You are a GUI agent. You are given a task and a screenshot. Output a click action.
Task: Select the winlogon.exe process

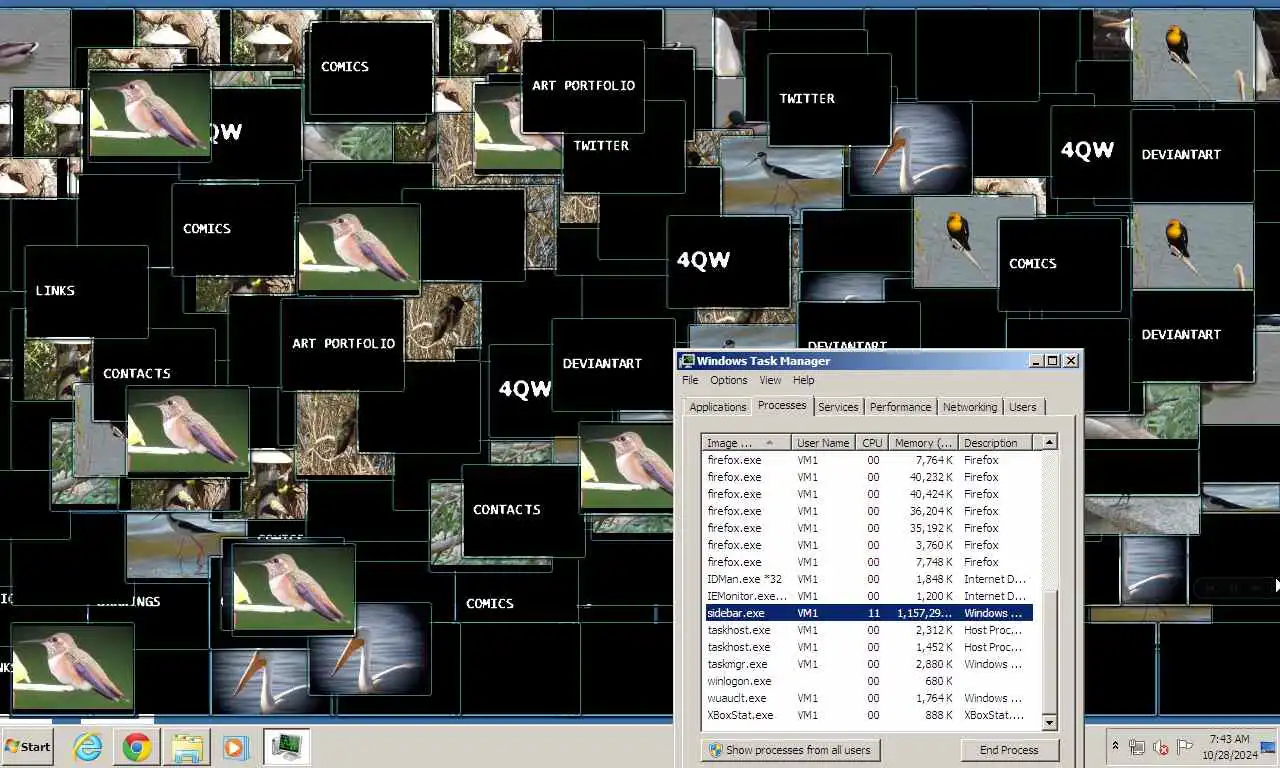(x=868, y=681)
